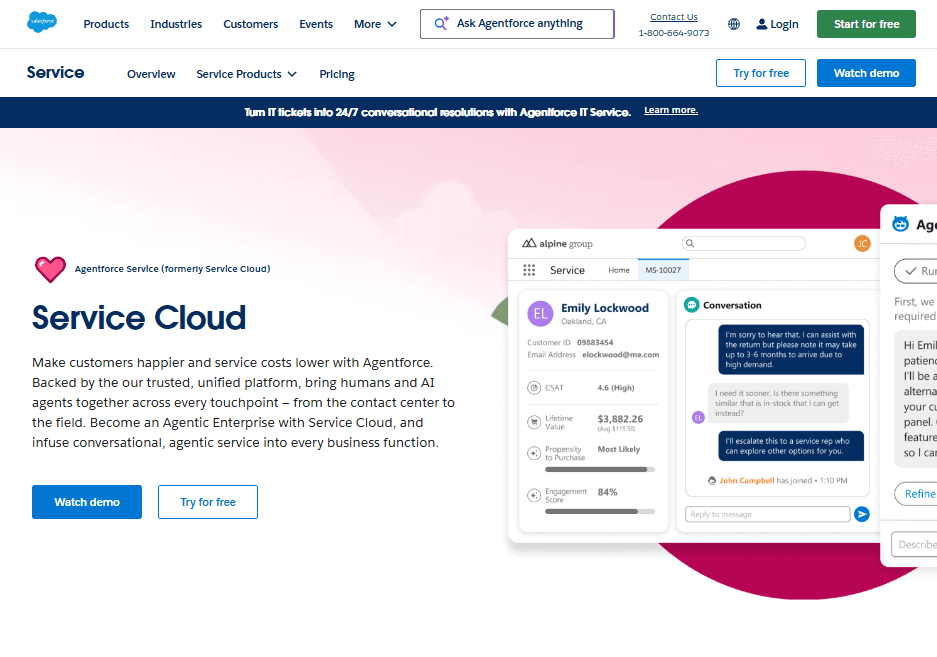Image resolution: width=937 pixels, height=657 pixels.
Task: Click the email elockwood@me.com
Action: pos(620,355)
